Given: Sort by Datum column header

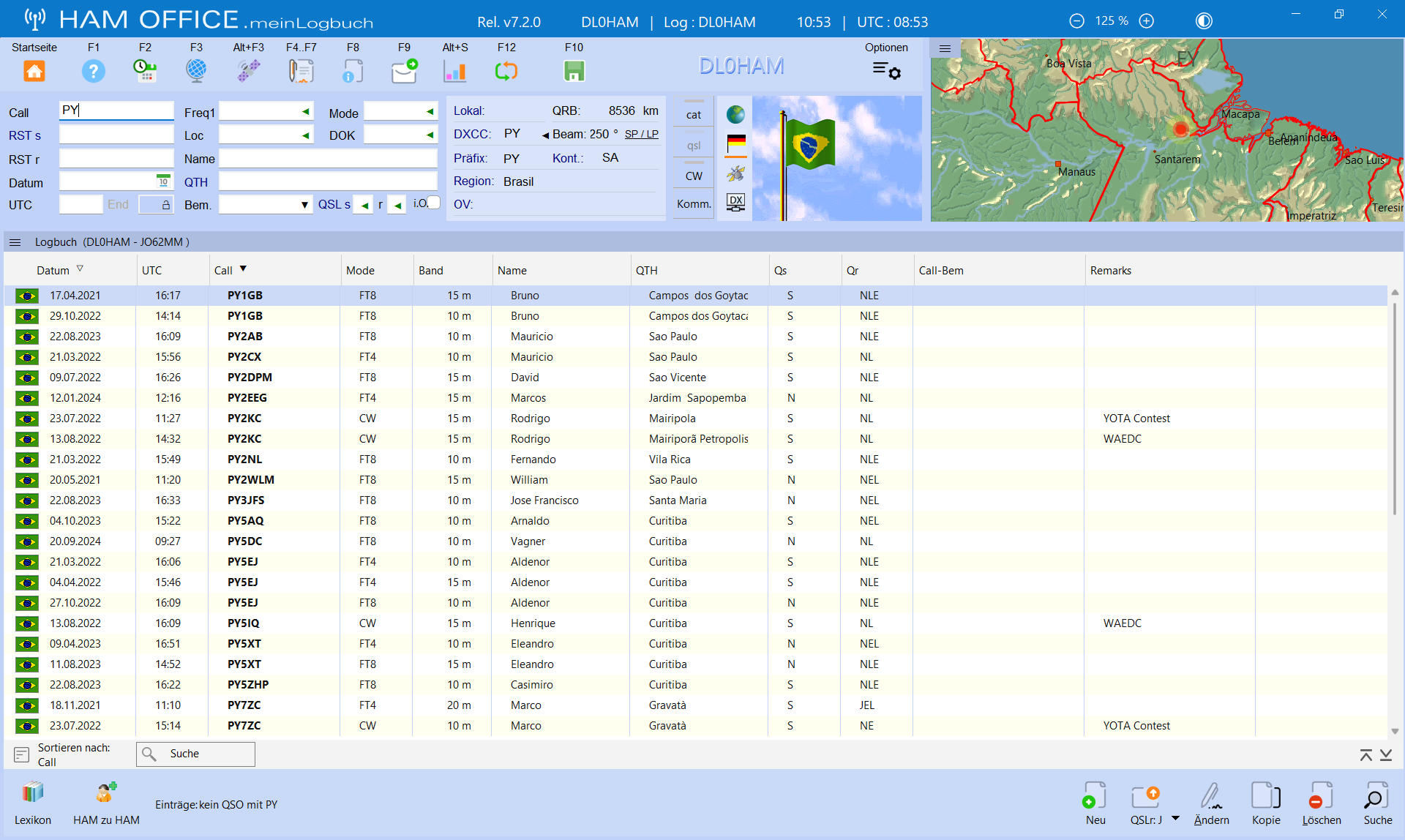Looking at the screenshot, I should pos(53,270).
